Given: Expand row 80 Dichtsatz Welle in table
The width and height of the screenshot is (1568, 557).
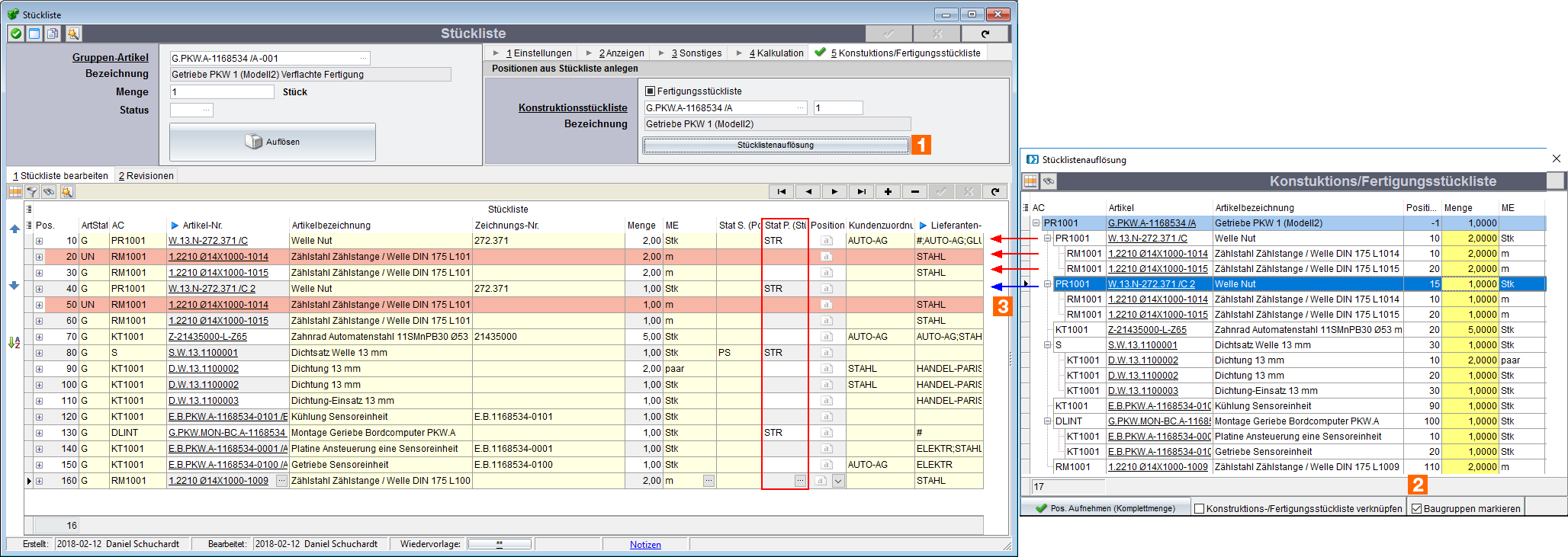Looking at the screenshot, I should click(39, 353).
